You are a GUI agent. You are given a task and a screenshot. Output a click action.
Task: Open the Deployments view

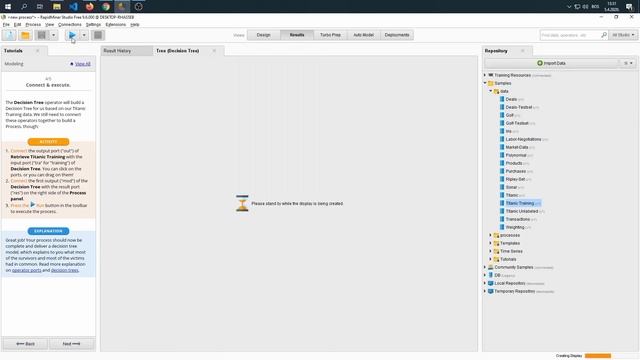tap(397, 35)
